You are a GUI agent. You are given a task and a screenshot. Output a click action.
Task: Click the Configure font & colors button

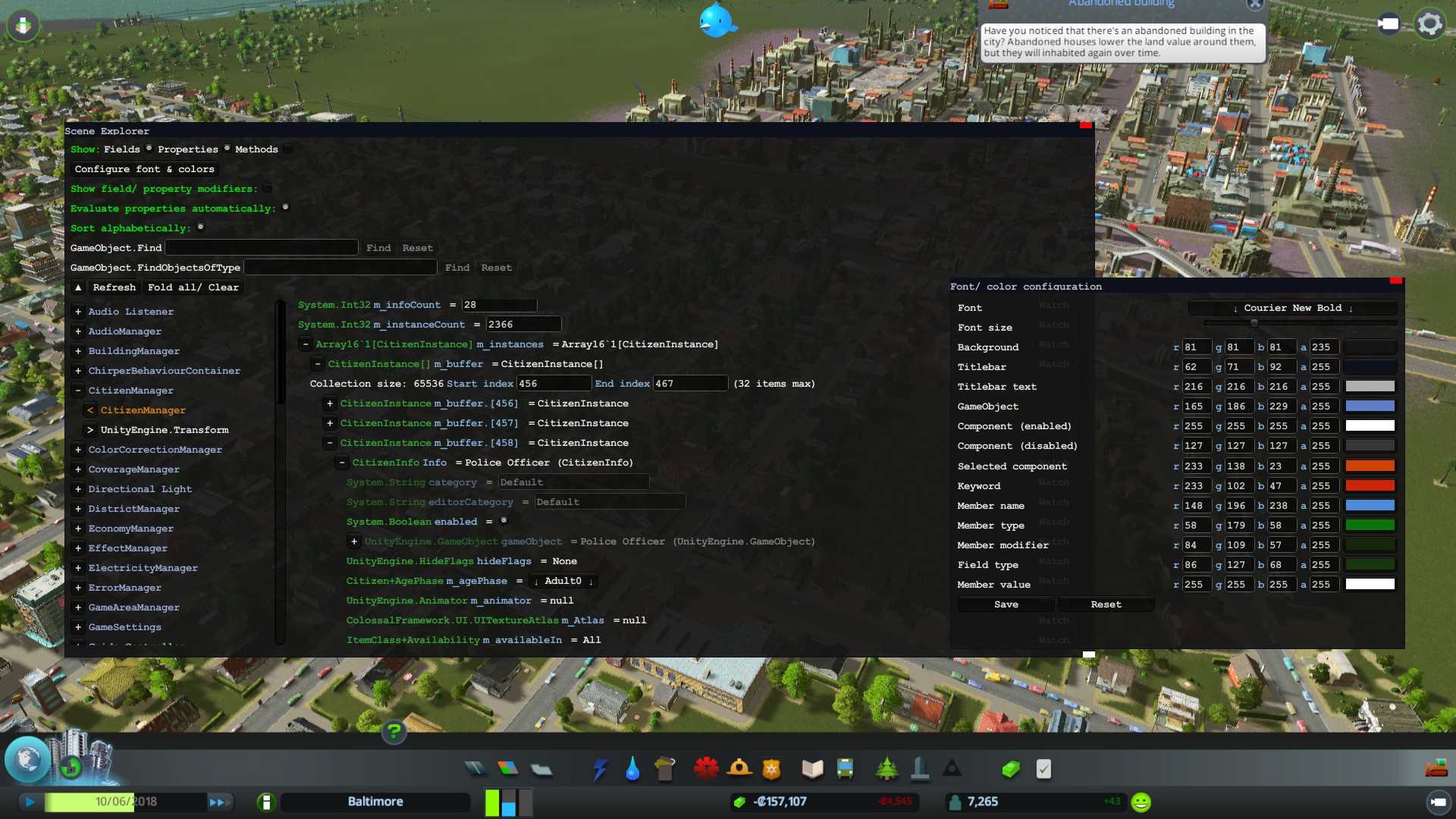point(145,169)
